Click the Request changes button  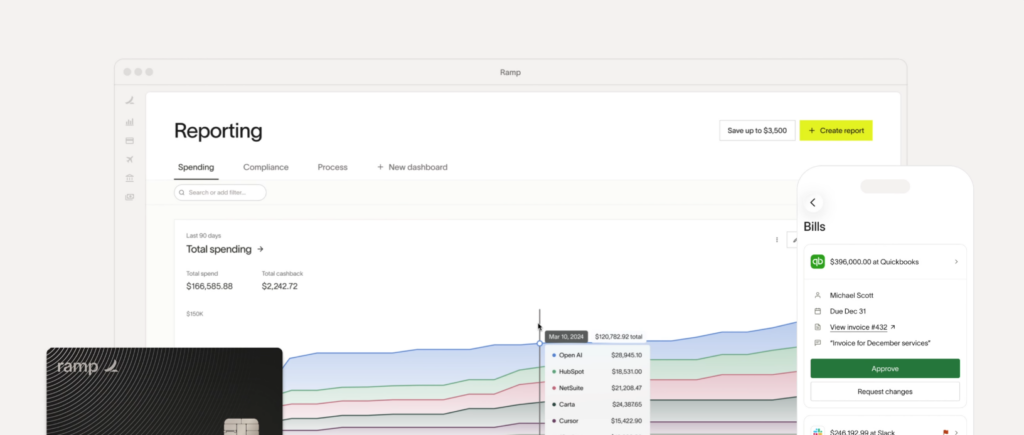tap(885, 391)
